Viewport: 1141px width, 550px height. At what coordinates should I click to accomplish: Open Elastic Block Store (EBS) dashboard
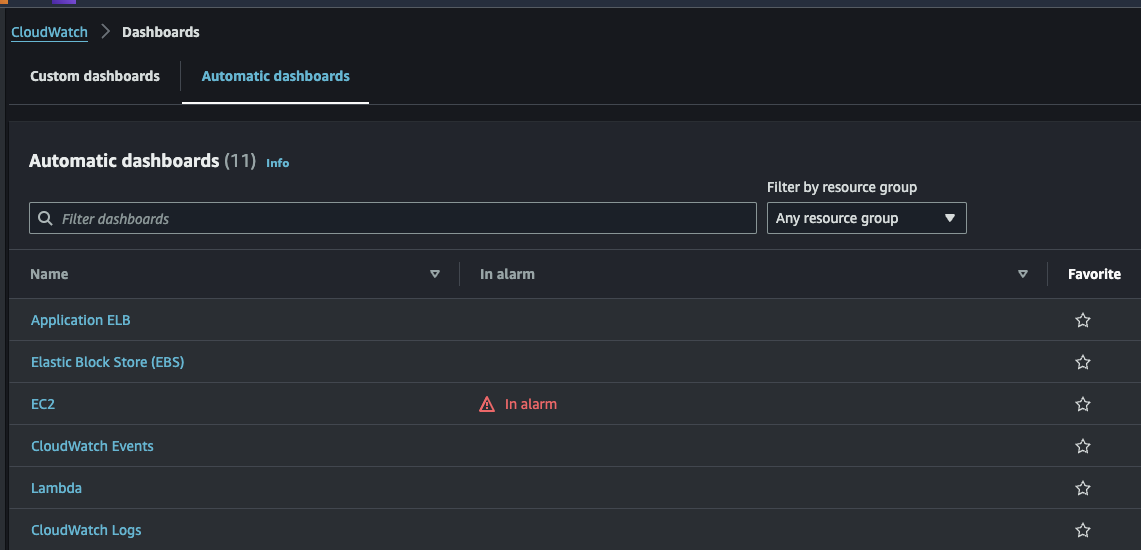coord(108,362)
